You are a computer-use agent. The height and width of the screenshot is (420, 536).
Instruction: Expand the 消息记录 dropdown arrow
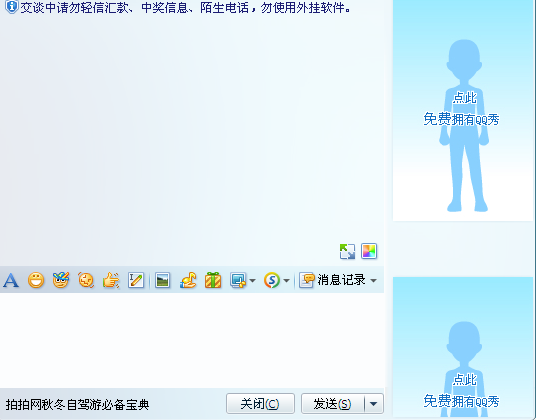click(x=374, y=281)
